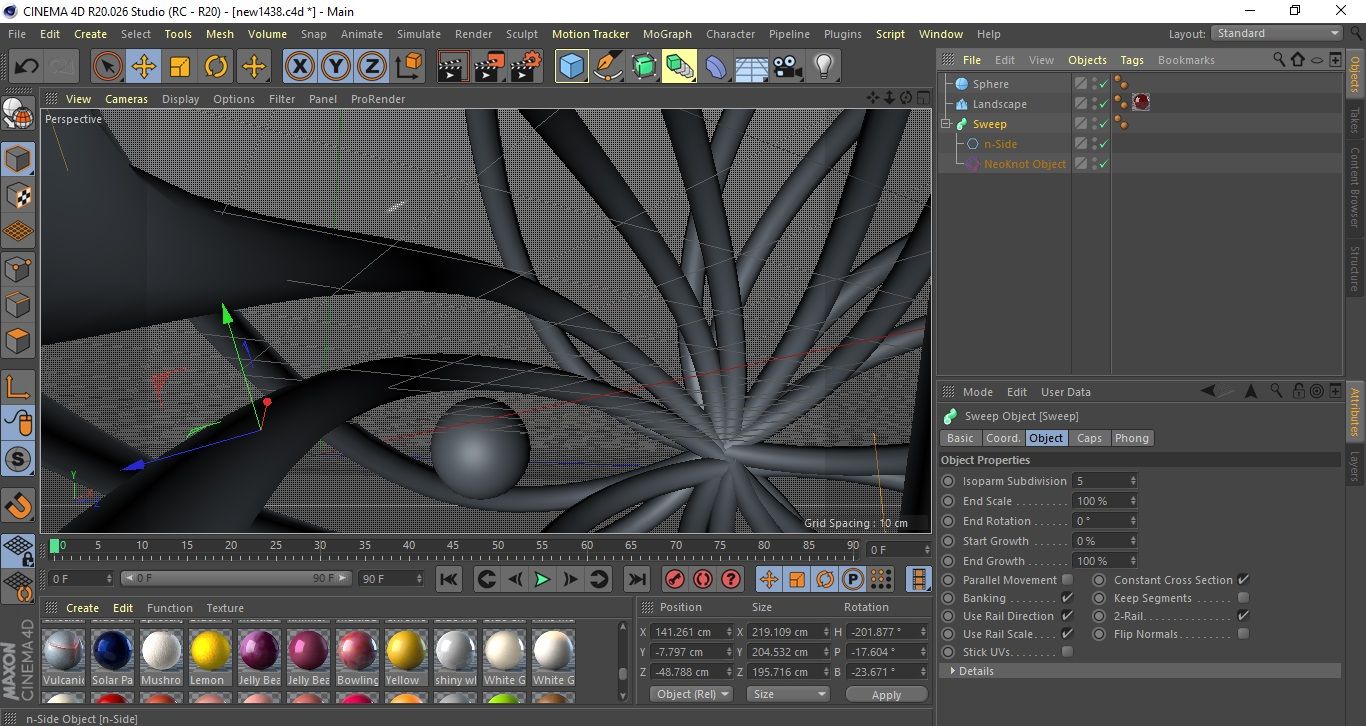This screenshot has height=726, width=1366.
Task: Click the Undo arrow icon
Action: tap(27, 67)
